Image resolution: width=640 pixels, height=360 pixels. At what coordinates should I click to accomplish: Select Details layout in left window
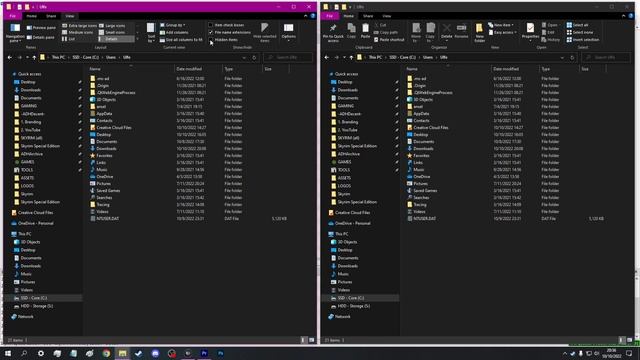[116, 39]
